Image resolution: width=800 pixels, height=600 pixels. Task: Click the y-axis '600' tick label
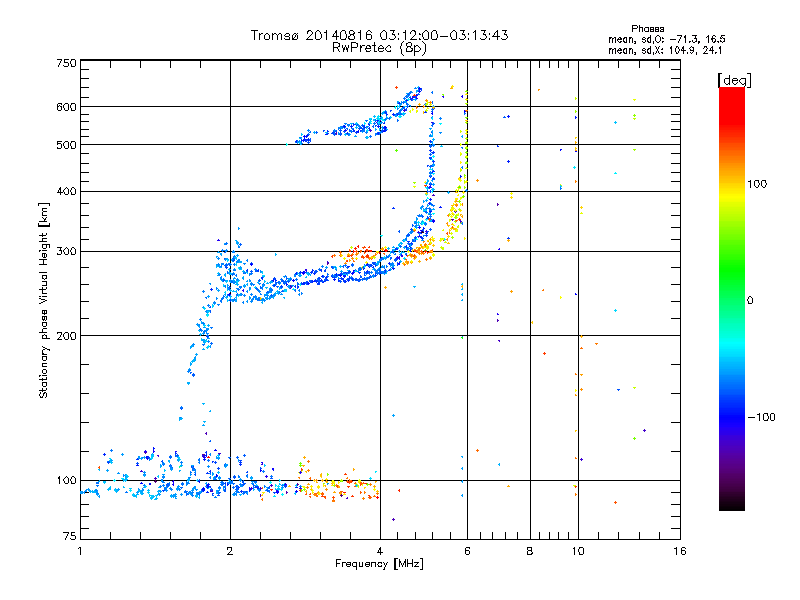click(66, 107)
